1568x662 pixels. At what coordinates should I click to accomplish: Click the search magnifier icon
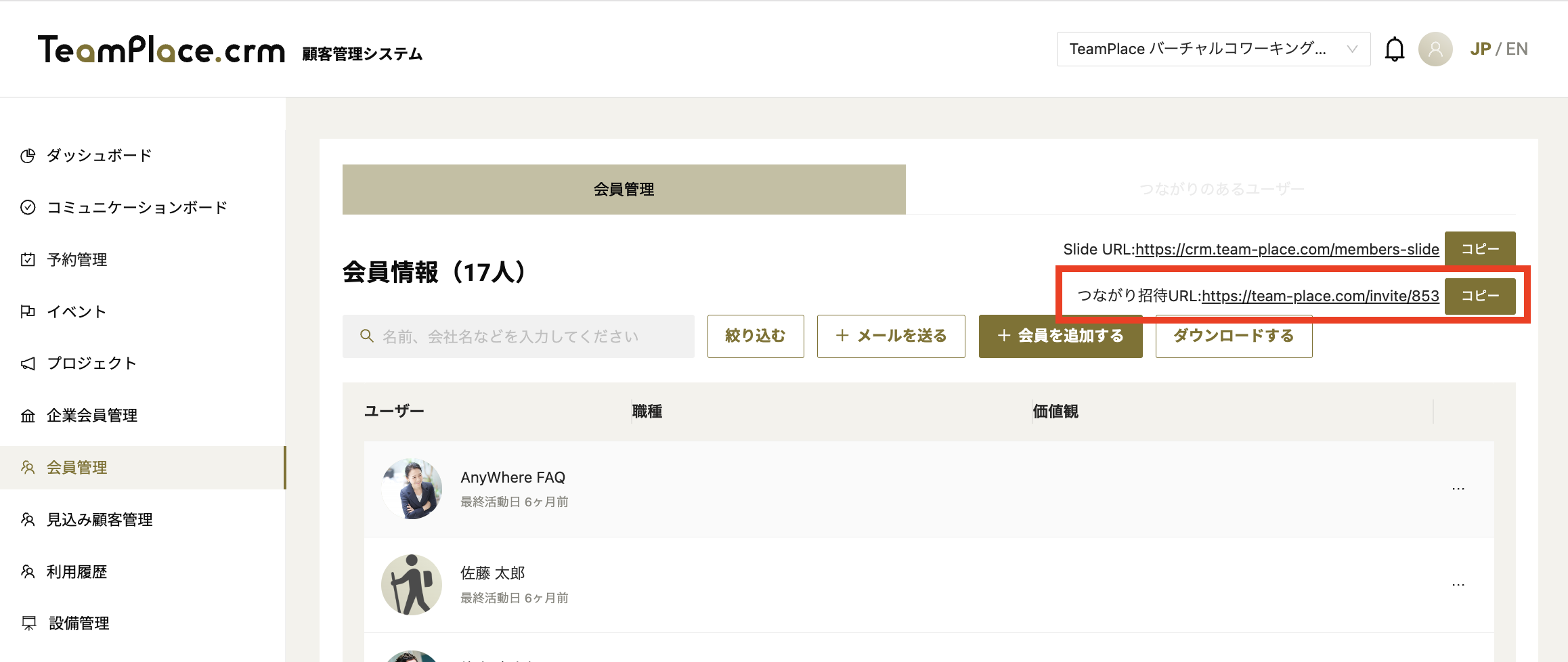367,336
